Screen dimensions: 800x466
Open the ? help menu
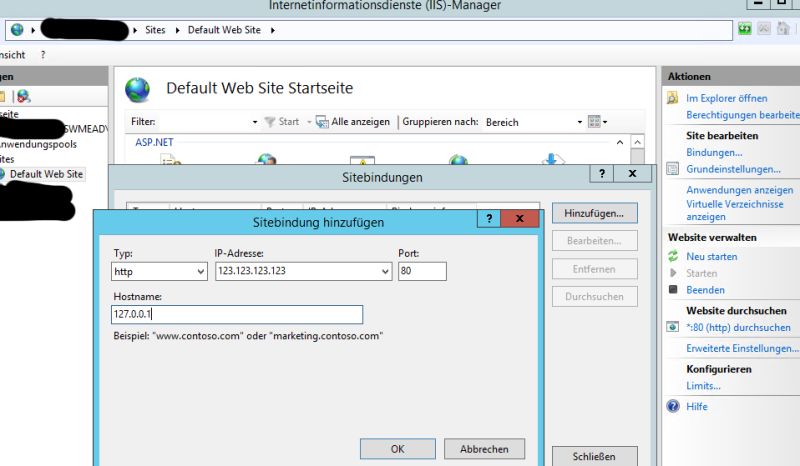coord(43,55)
